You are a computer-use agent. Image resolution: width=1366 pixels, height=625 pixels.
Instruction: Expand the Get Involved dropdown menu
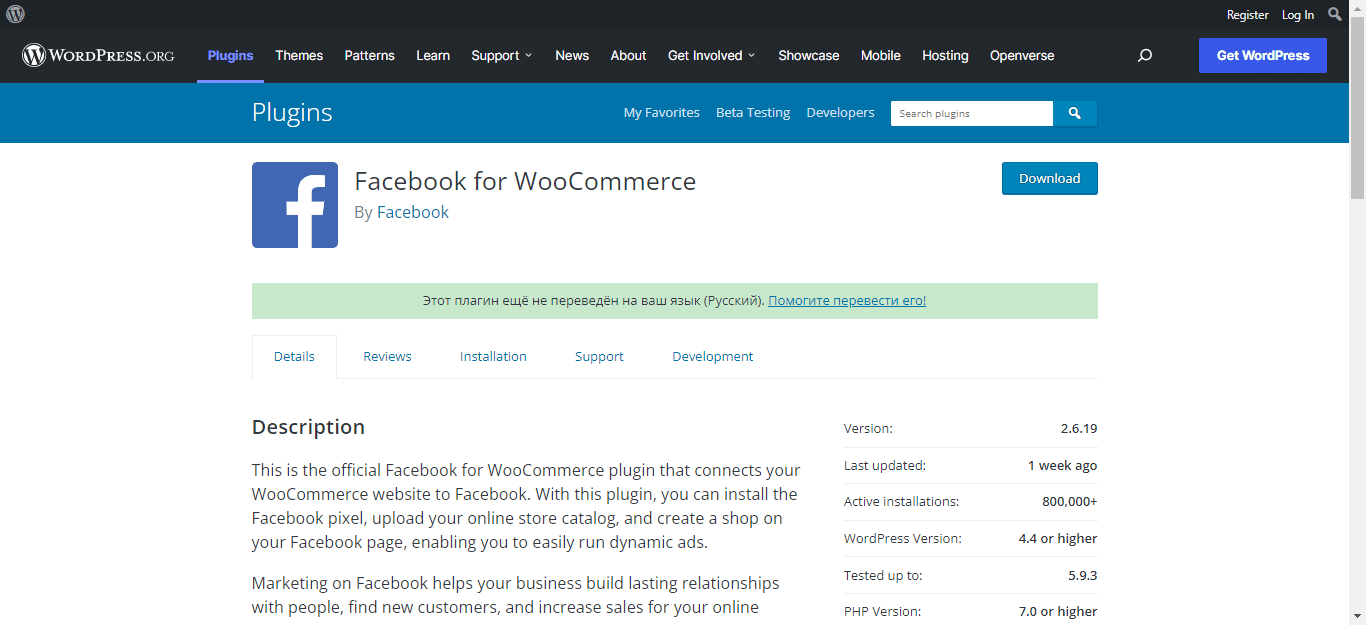711,55
